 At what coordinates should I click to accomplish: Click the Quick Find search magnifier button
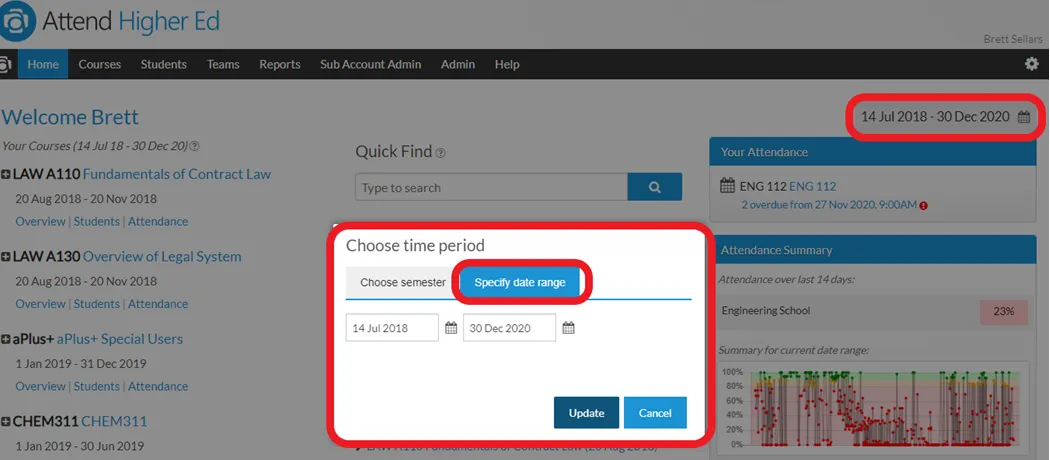(x=655, y=187)
